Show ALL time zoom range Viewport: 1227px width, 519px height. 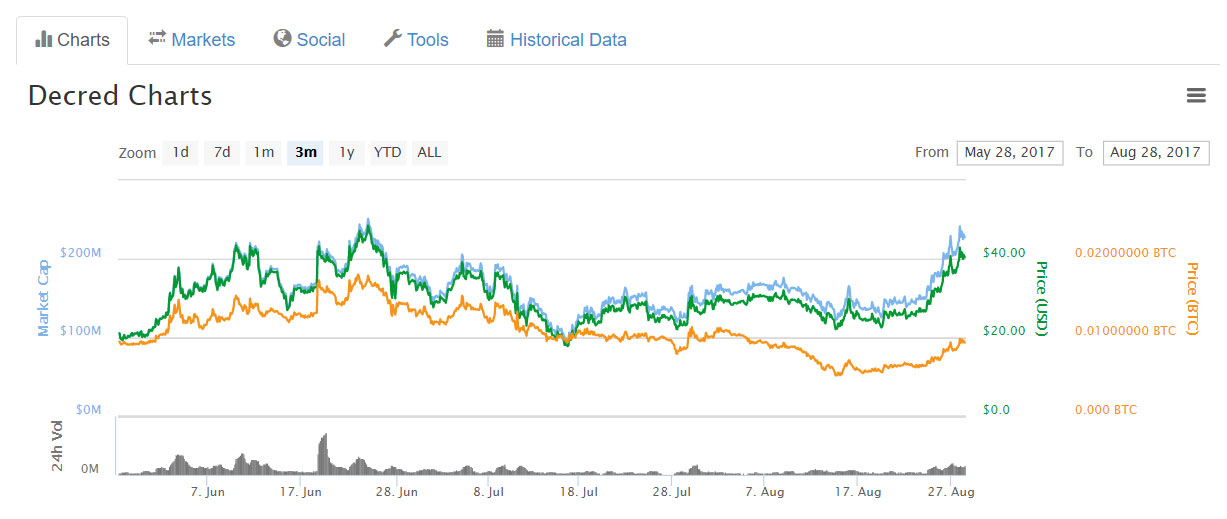pos(429,153)
